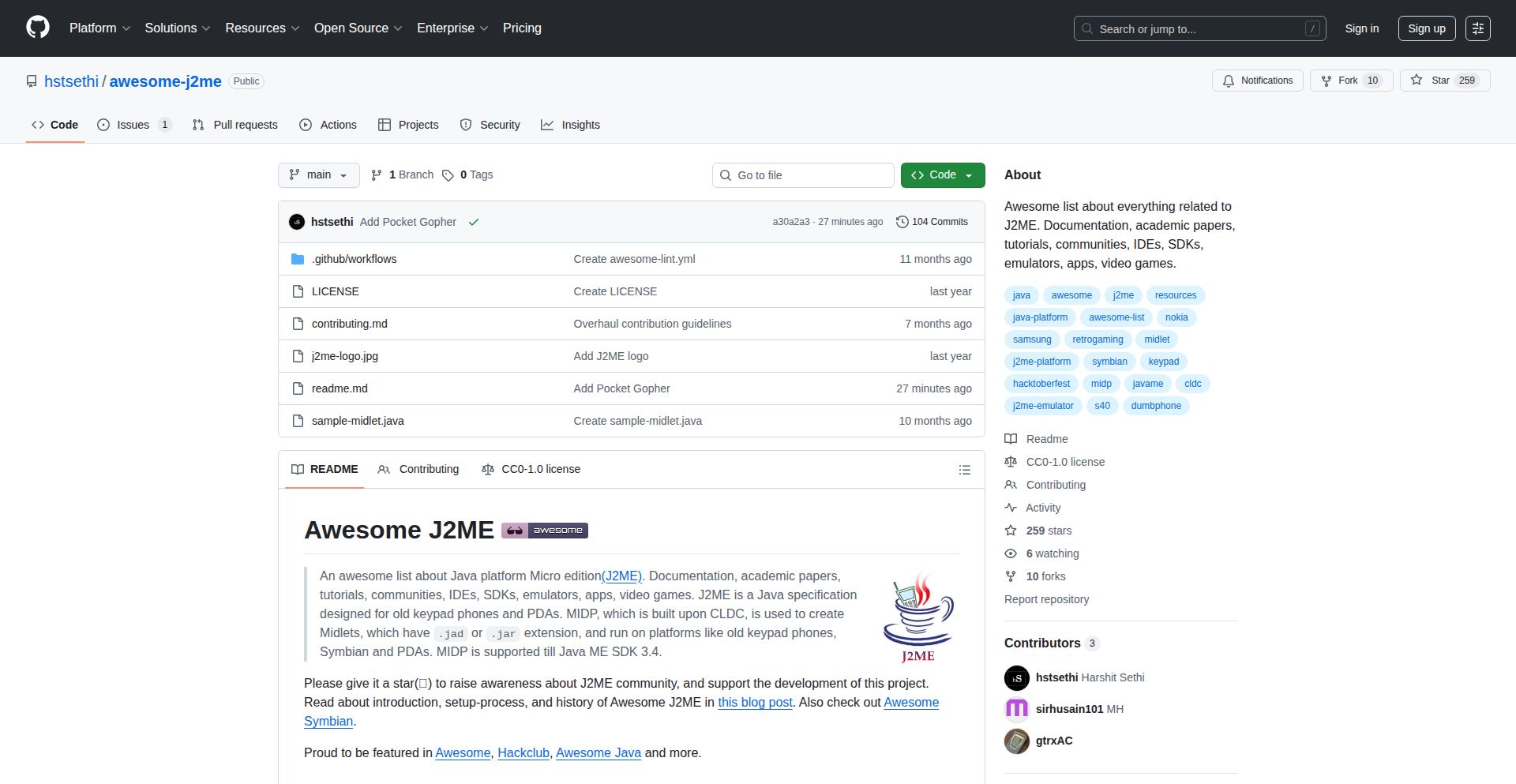Screen dimensions: 1516x784
Task: Click the sirhusain101 contributor avatar
Action: [1017, 709]
